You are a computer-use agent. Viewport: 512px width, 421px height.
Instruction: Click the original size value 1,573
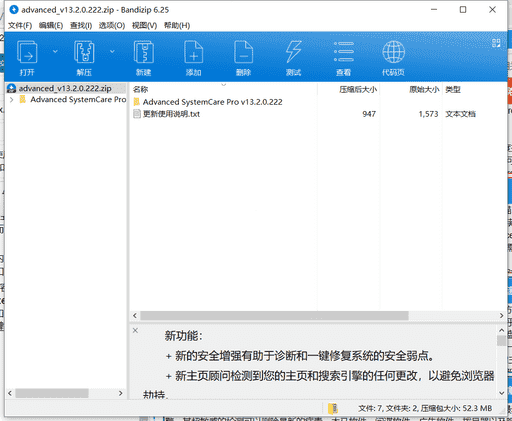click(x=428, y=114)
